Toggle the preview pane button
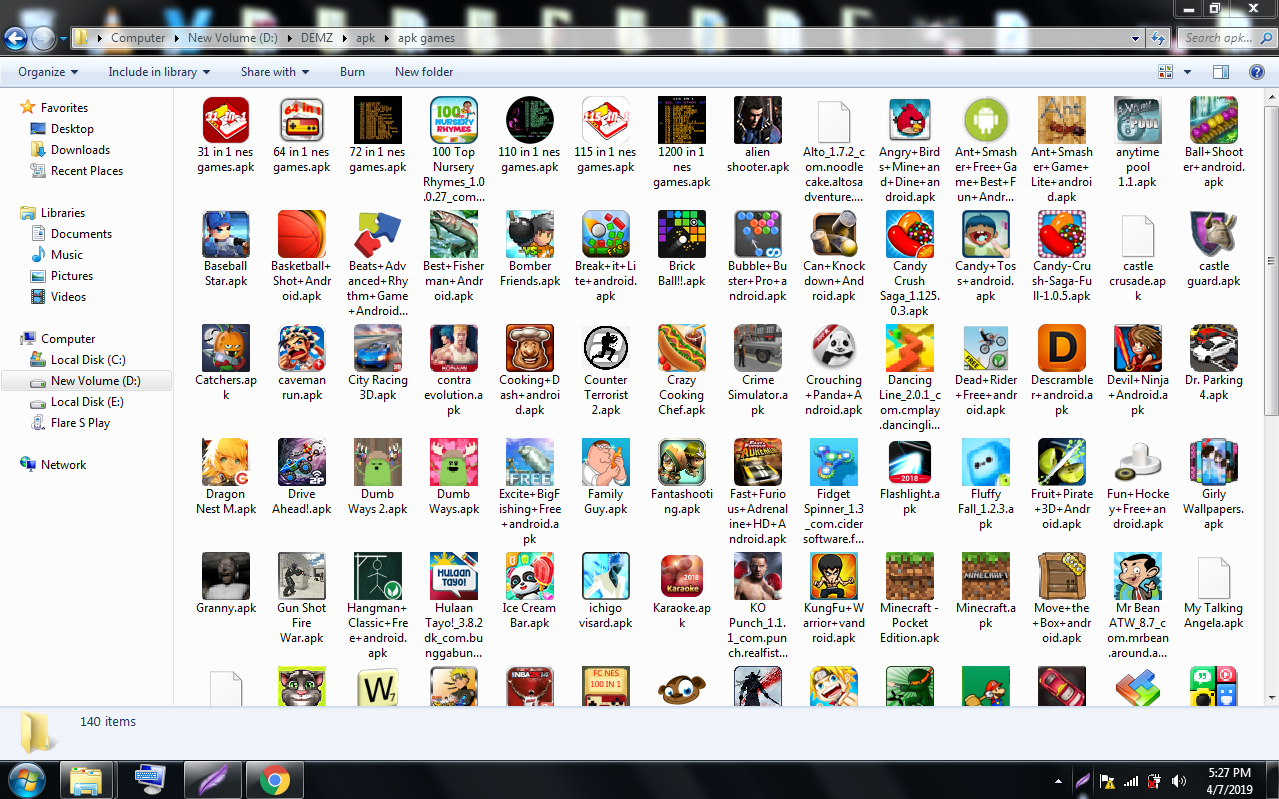This screenshot has height=799, width=1279. 1220,72
